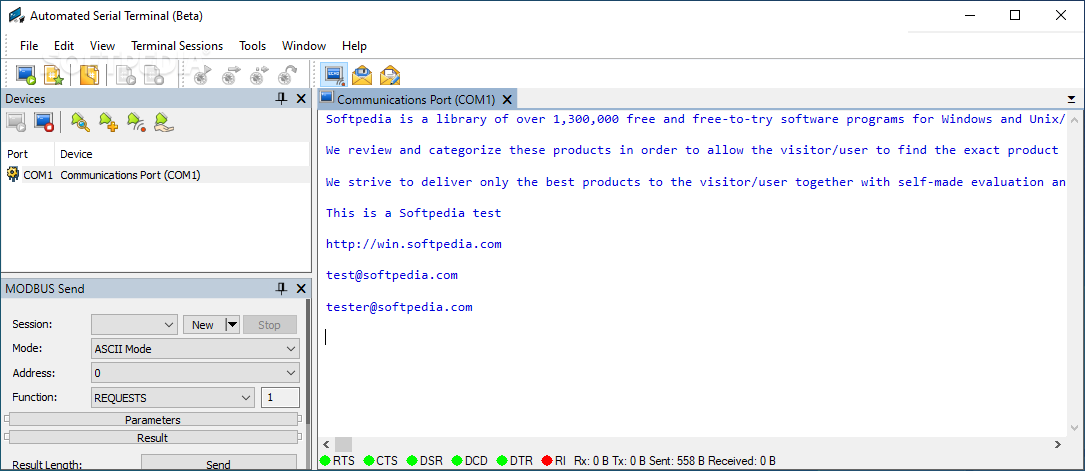The image size is (1085, 471).
Task: Click the 'Sent: 558 B' status text
Action: (x=675, y=461)
